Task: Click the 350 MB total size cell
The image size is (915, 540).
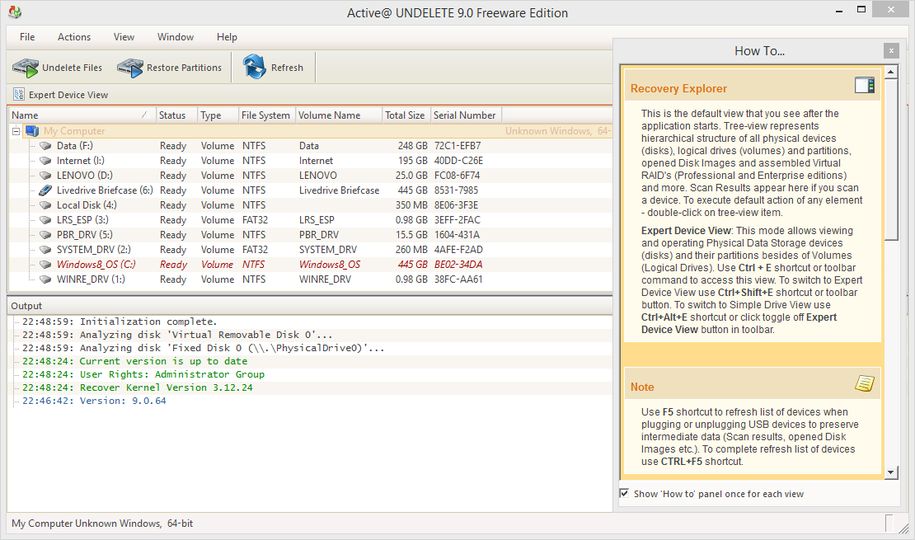Action: tap(411, 205)
